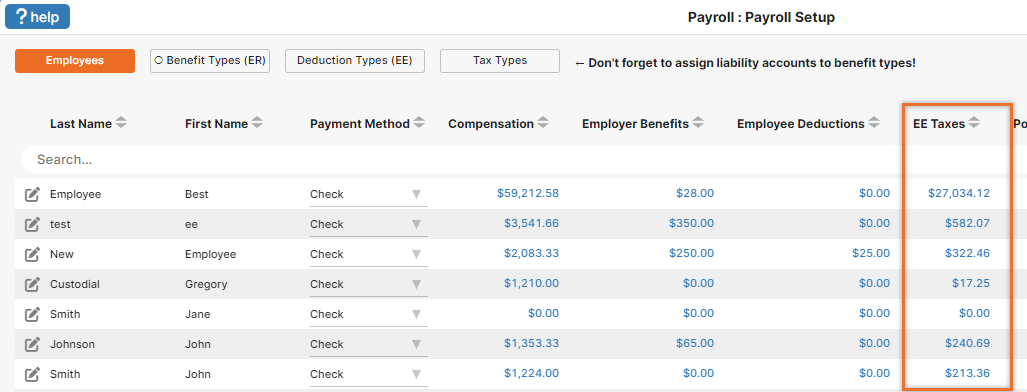Sort by Last Name column arrows
The image size is (1027, 392).
pos(121,123)
